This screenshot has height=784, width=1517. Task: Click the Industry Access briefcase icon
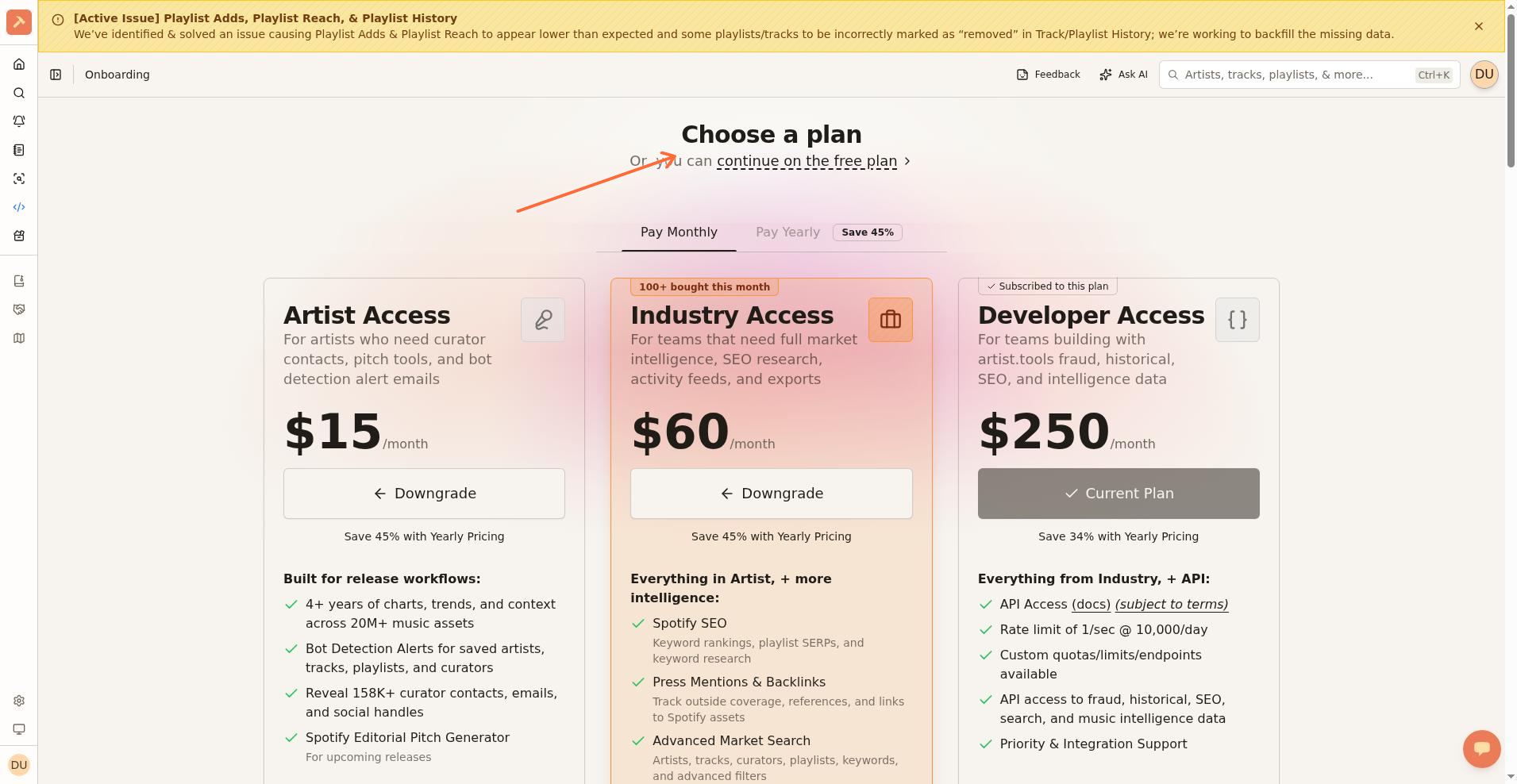coord(891,320)
